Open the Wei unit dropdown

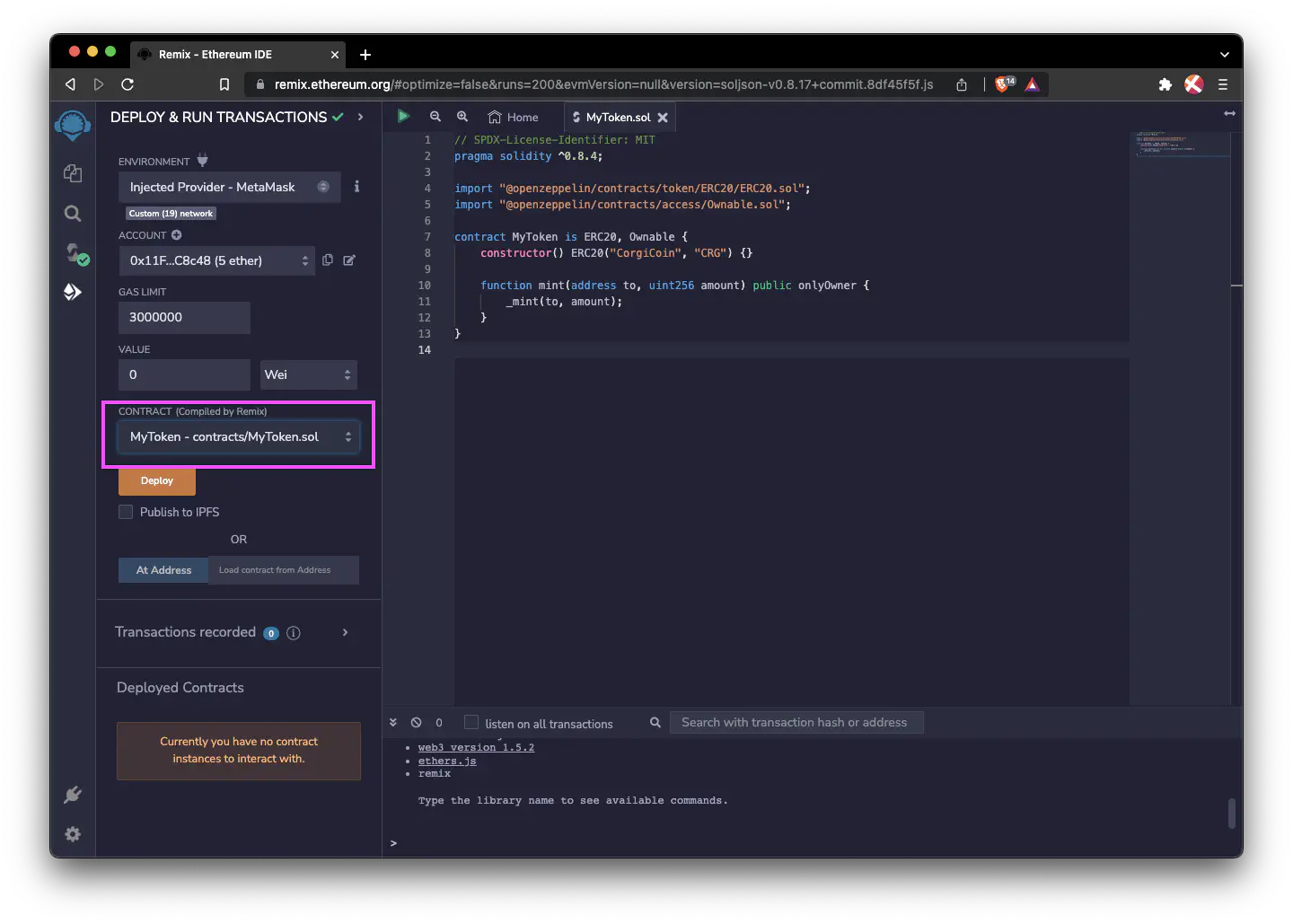[309, 374]
